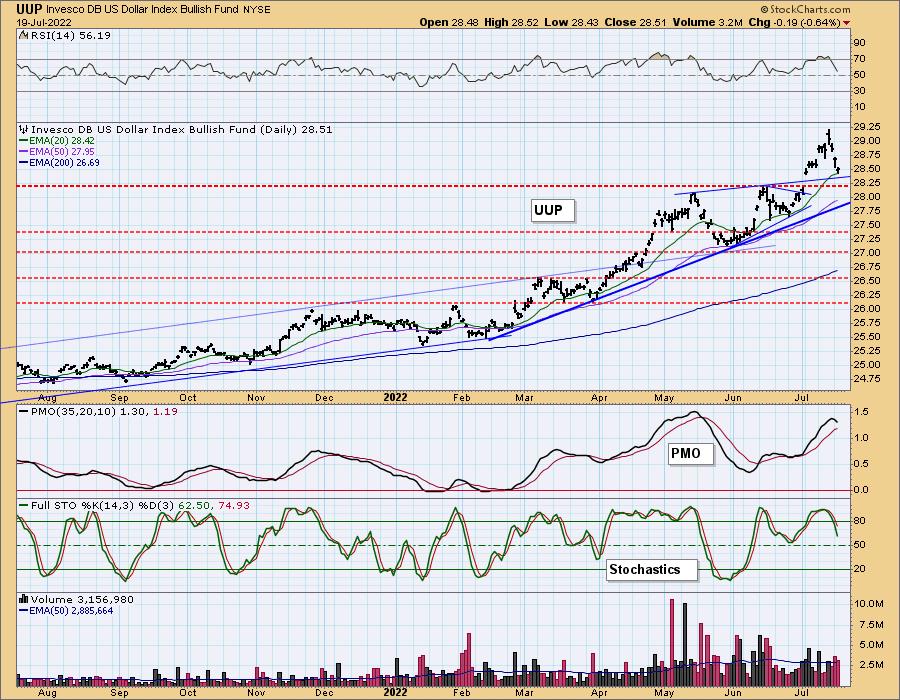This screenshot has height=700, width=900.
Task: Click the Dec label under the price panel
Action: [324, 398]
